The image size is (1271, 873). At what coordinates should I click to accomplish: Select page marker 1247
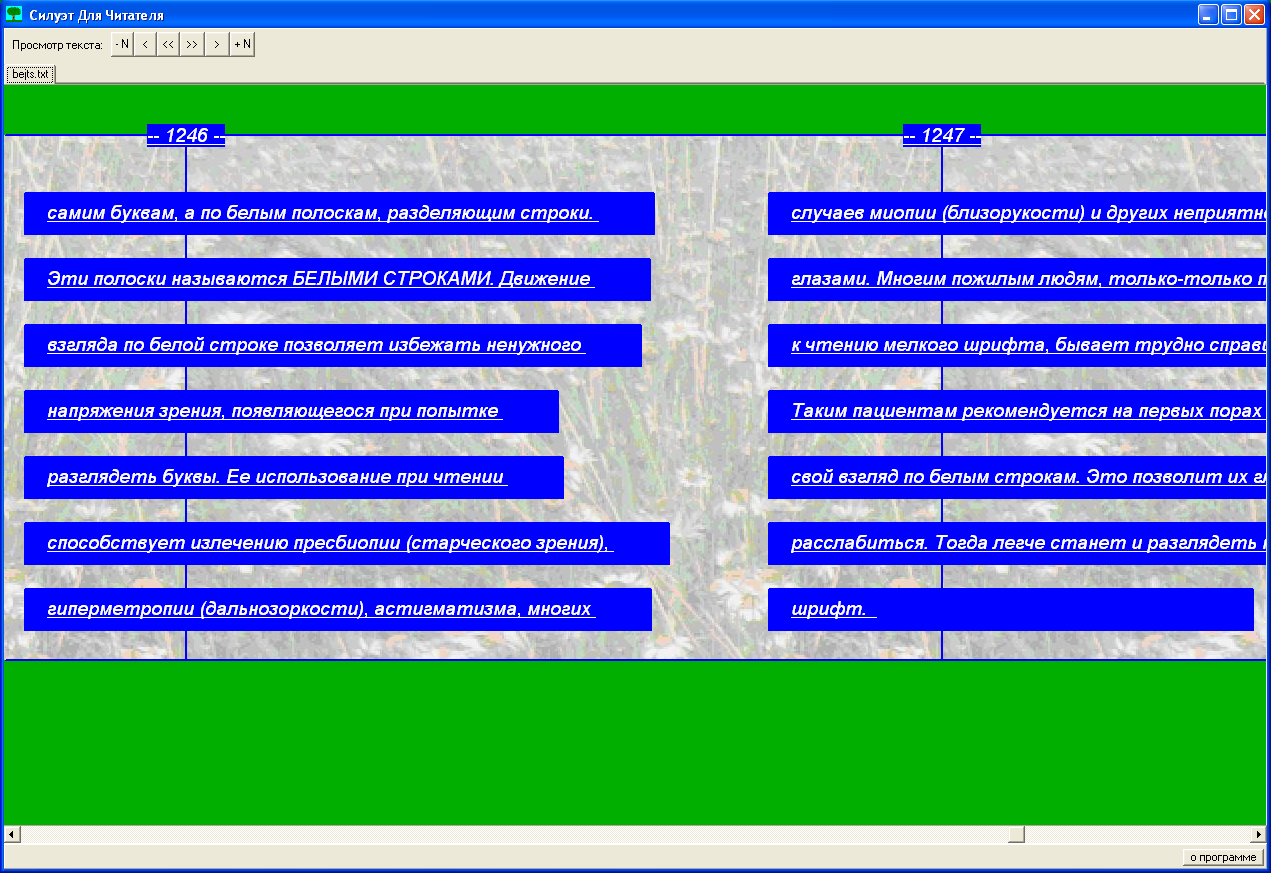click(941, 136)
